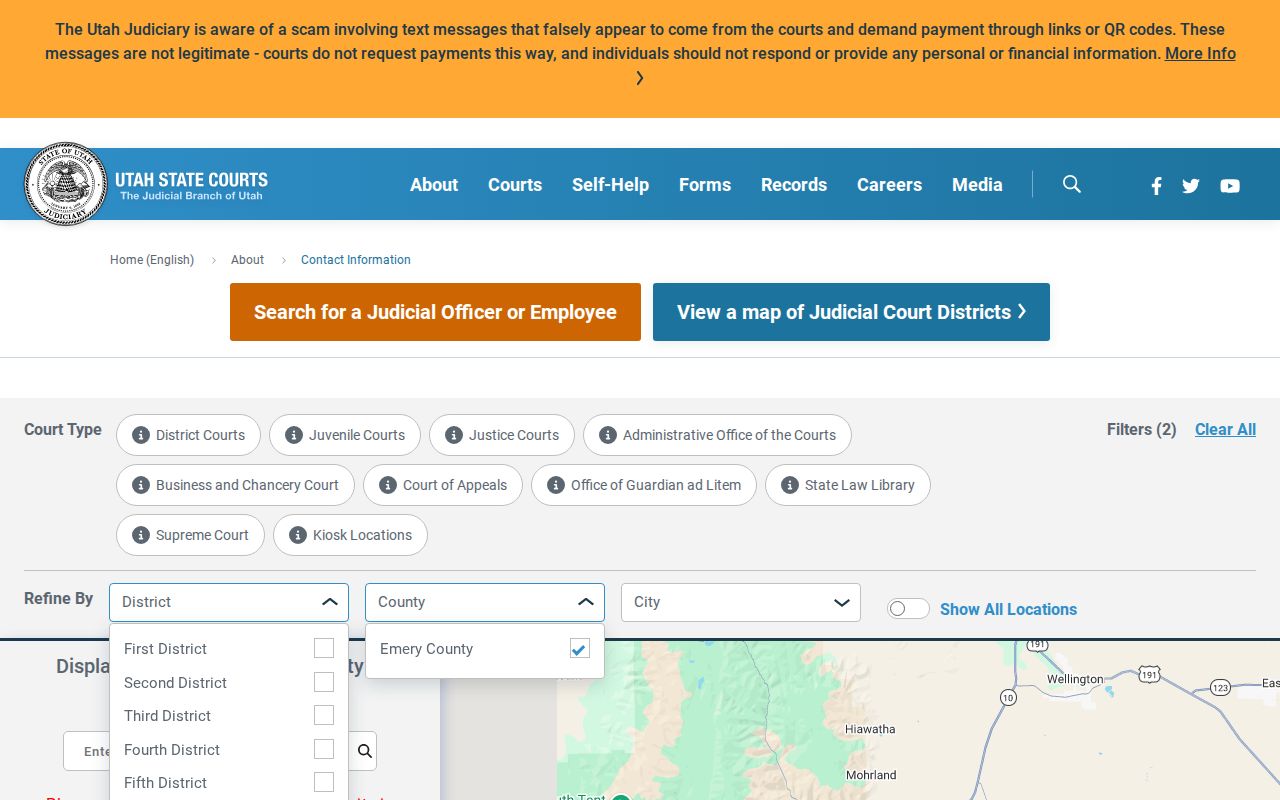Click info icon on Supreme Court chip
The width and height of the screenshot is (1280, 800).
pyautogui.click(x=141, y=535)
